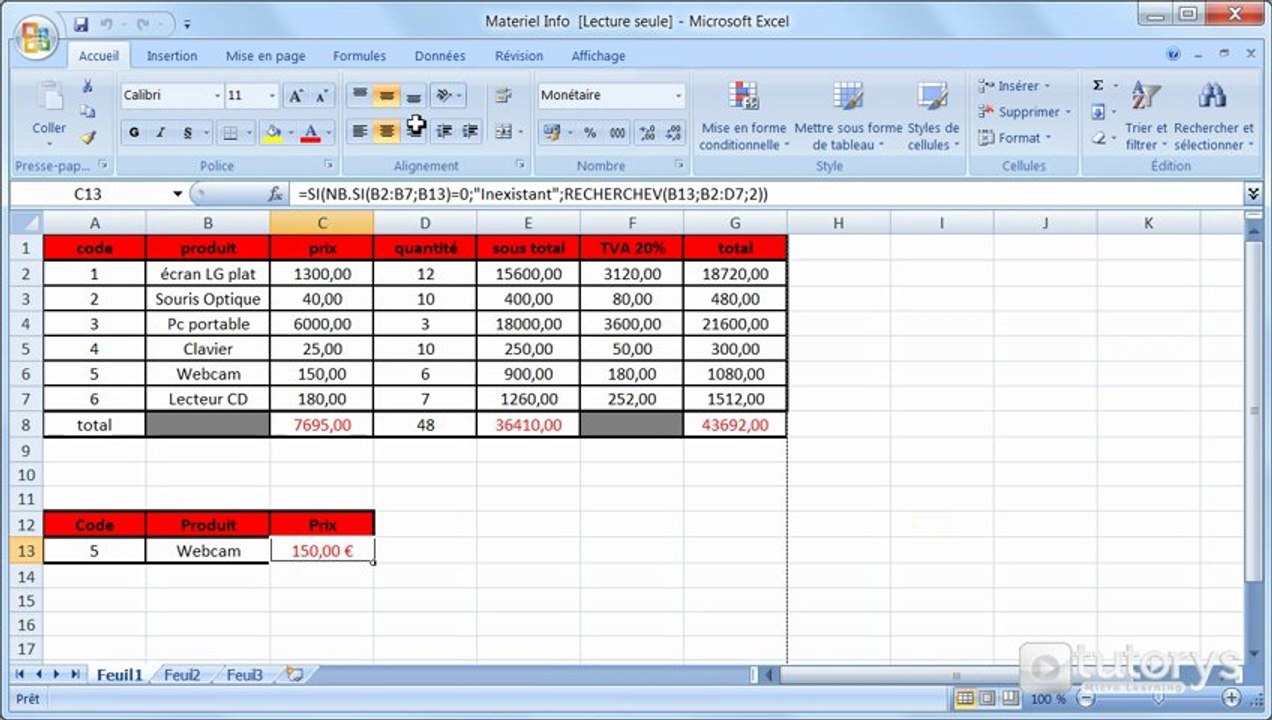The height and width of the screenshot is (720, 1272).
Task: Click the yellow fill color button
Action: click(x=271, y=132)
